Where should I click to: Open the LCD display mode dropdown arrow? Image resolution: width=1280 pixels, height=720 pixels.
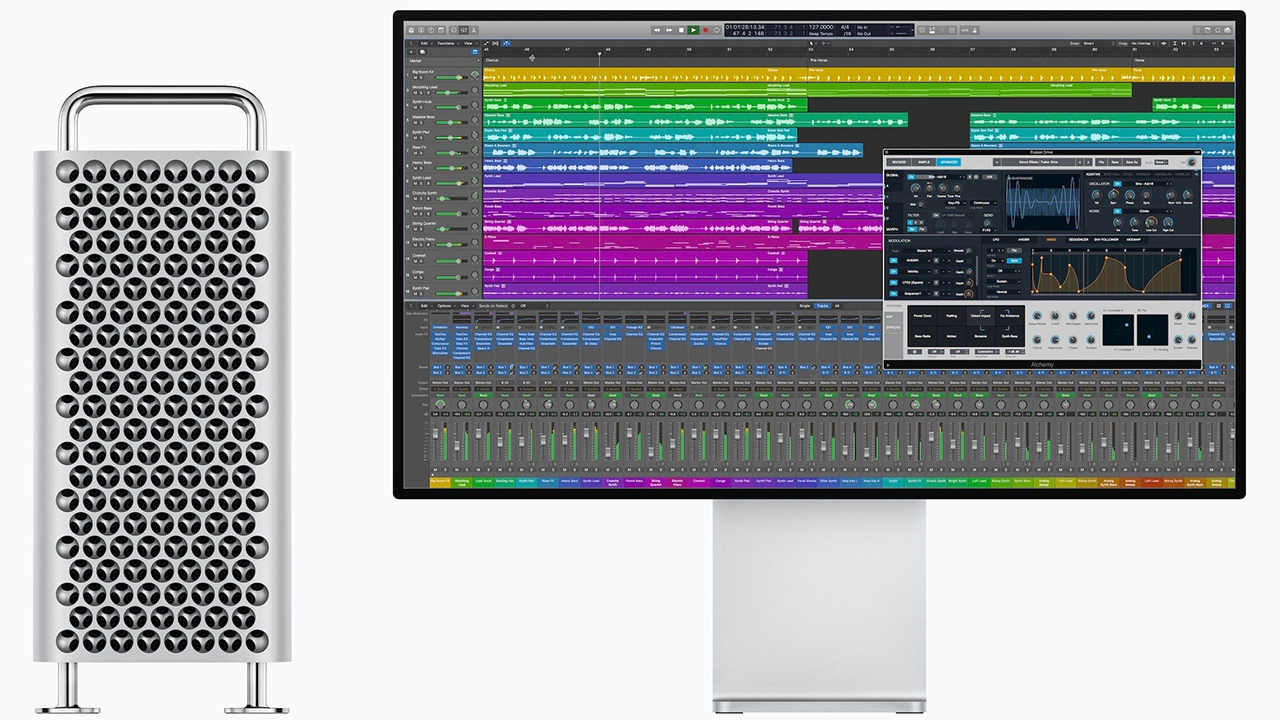point(913,30)
